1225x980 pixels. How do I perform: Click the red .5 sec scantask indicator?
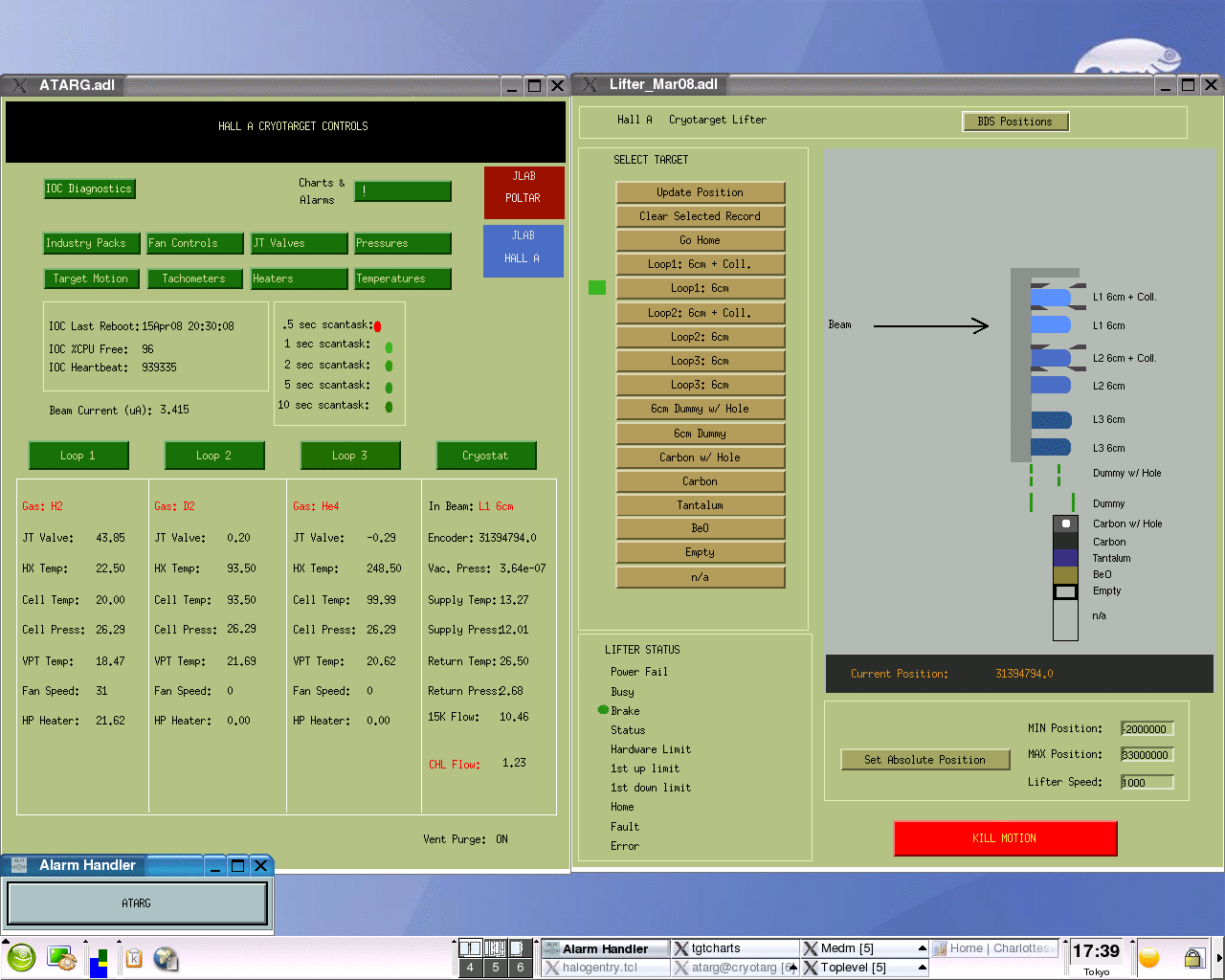click(377, 326)
